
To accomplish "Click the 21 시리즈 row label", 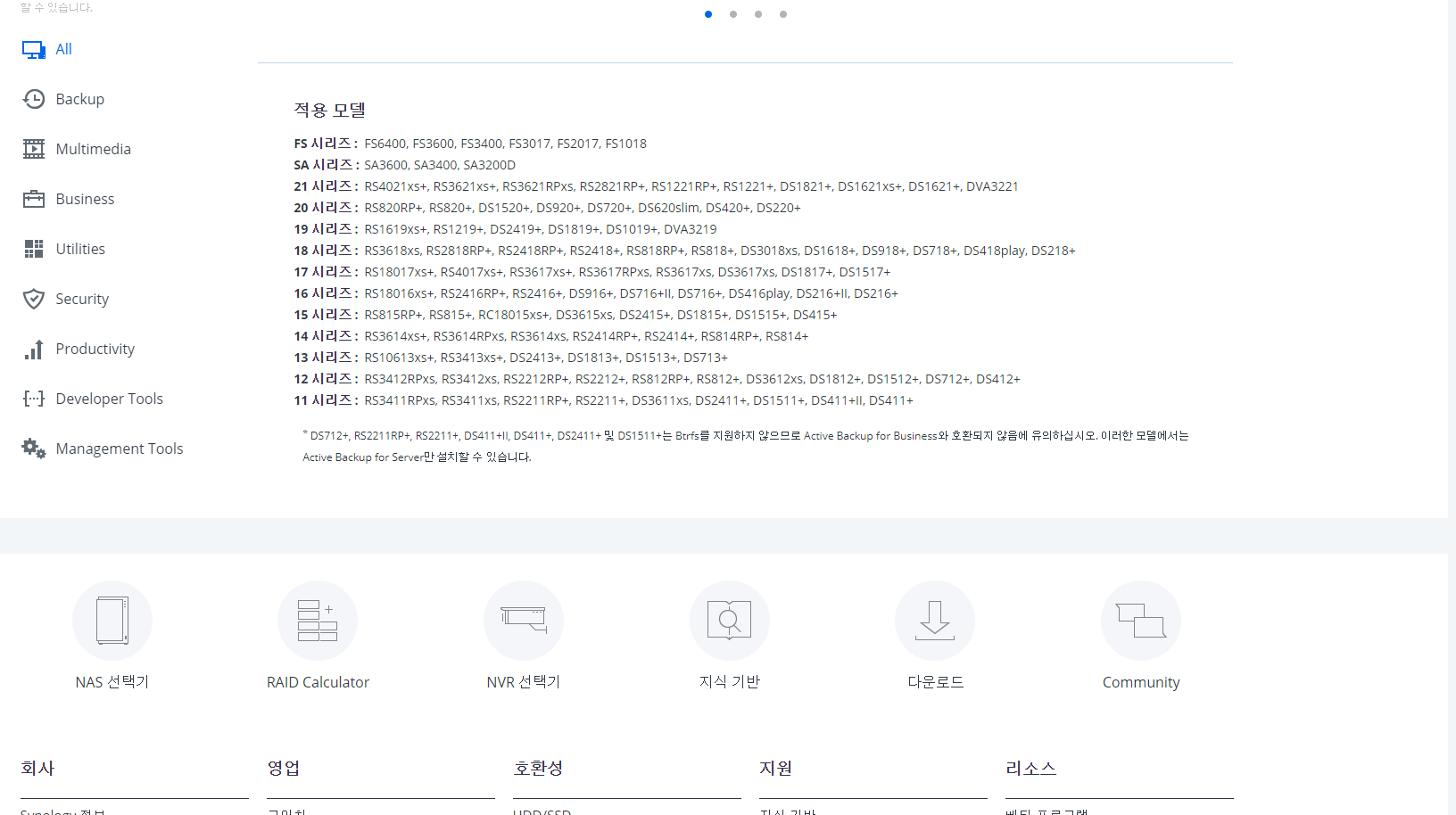I will 327,186.
